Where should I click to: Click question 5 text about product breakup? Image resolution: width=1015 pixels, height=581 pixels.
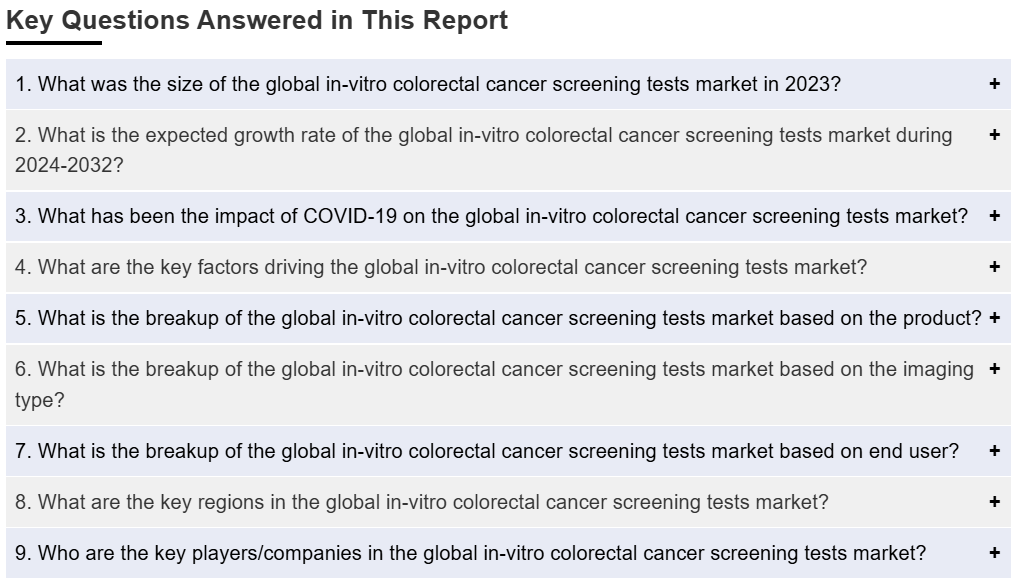(x=498, y=318)
